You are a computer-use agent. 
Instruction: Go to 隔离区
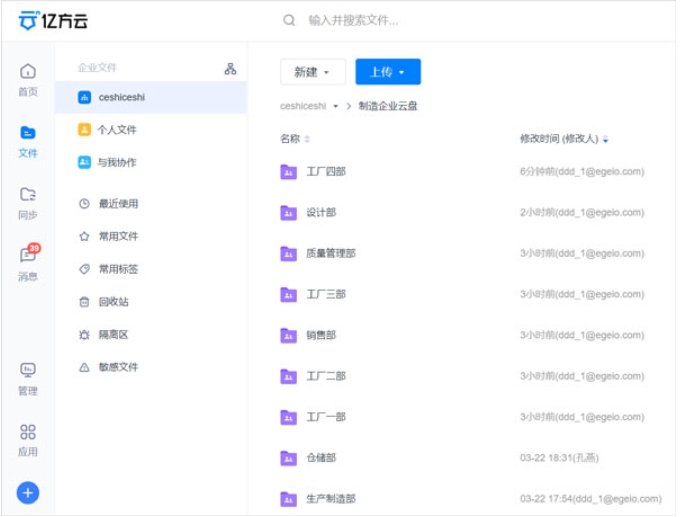point(113,334)
